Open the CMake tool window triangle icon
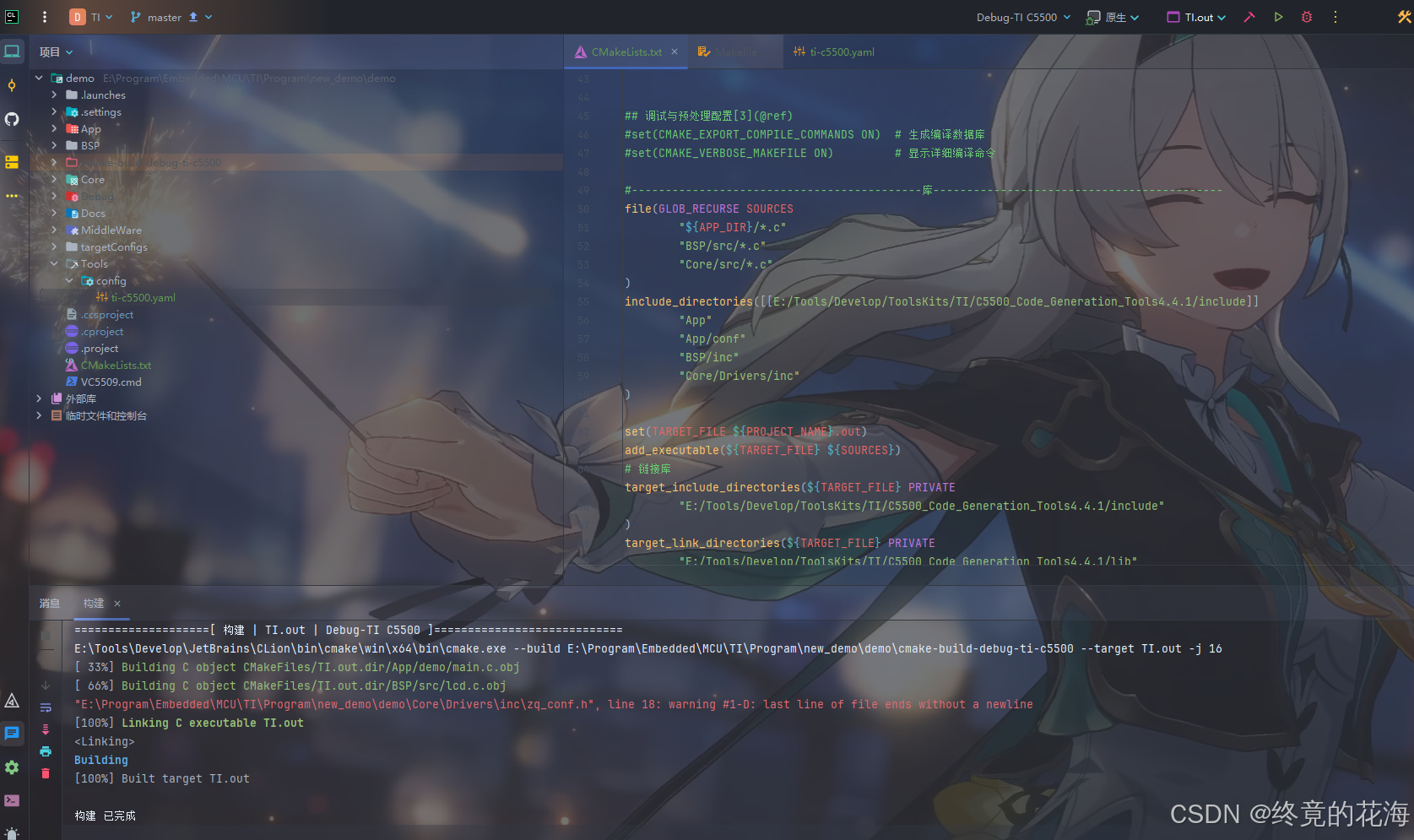 coord(12,700)
